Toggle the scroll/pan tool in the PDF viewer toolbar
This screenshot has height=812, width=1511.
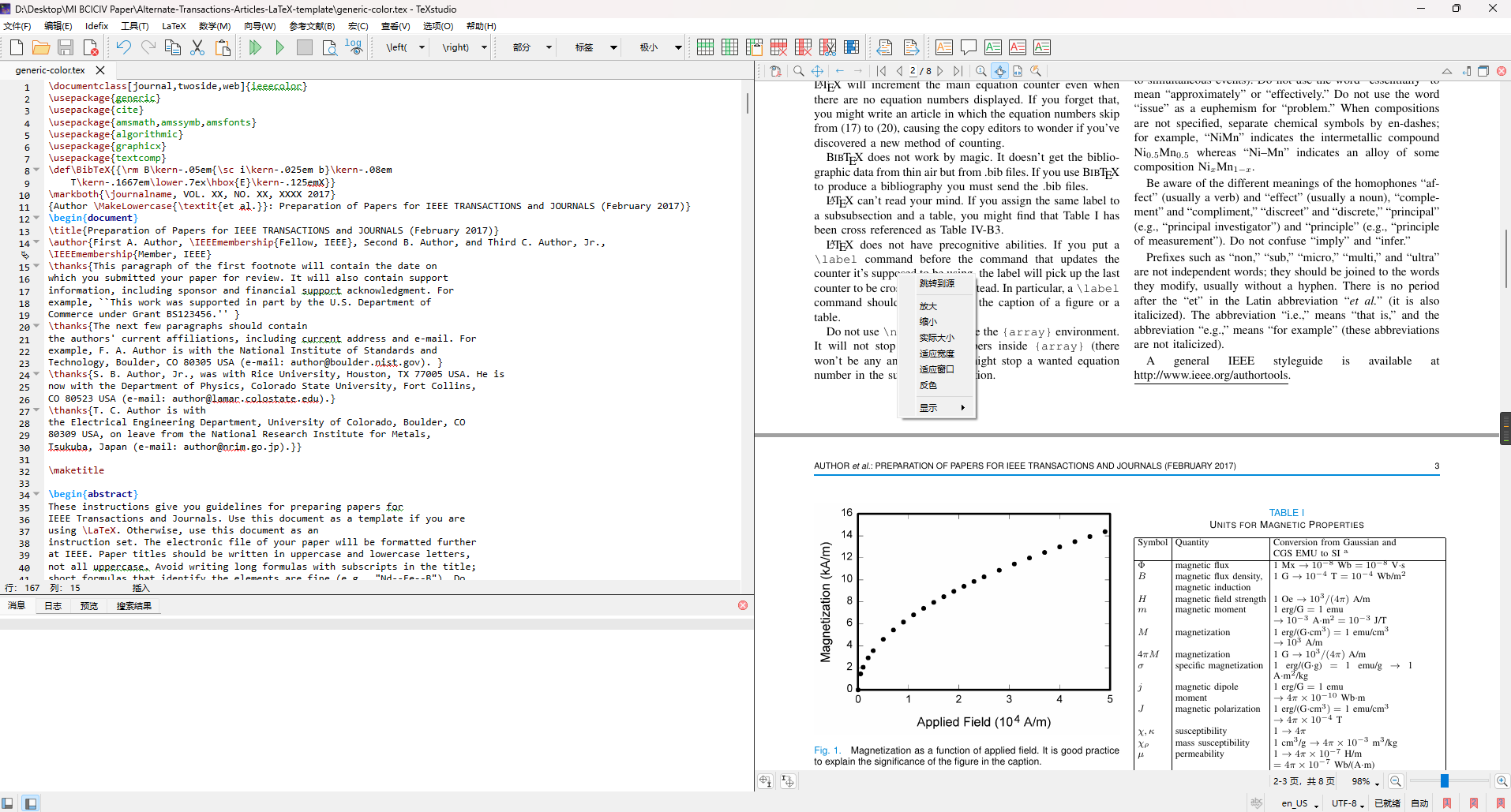tap(817, 71)
